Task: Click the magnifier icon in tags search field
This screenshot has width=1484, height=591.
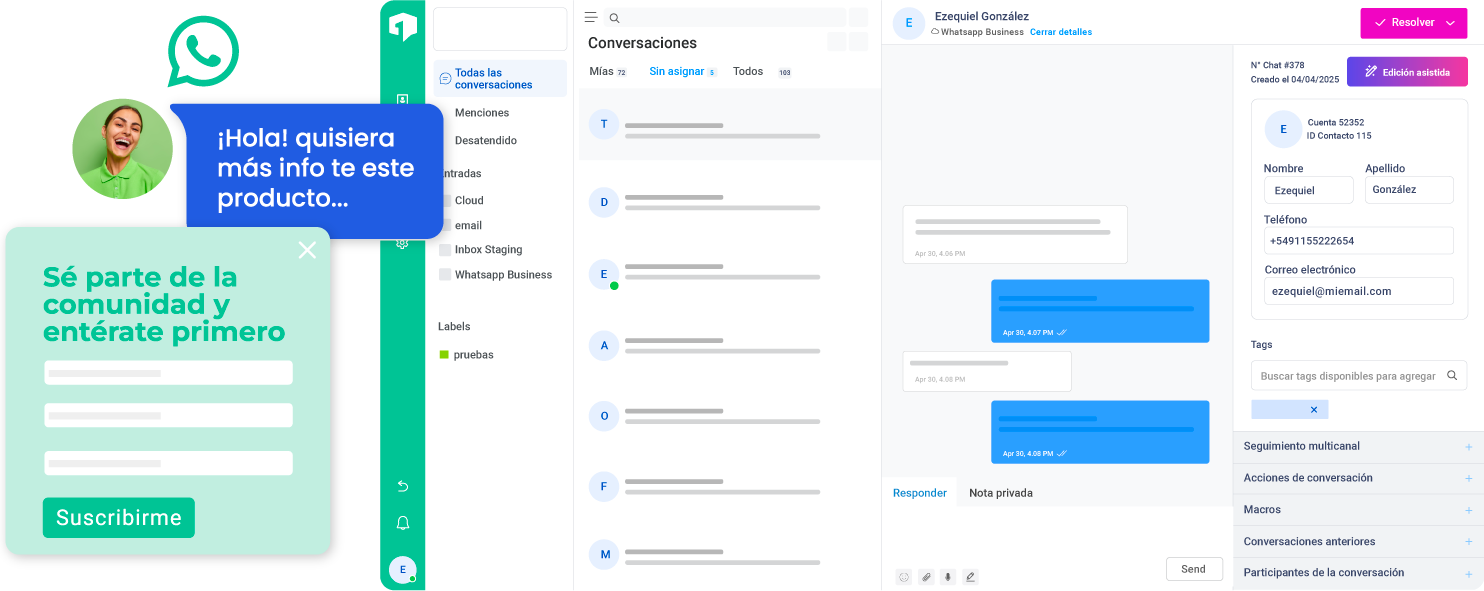Action: pos(1452,376)
